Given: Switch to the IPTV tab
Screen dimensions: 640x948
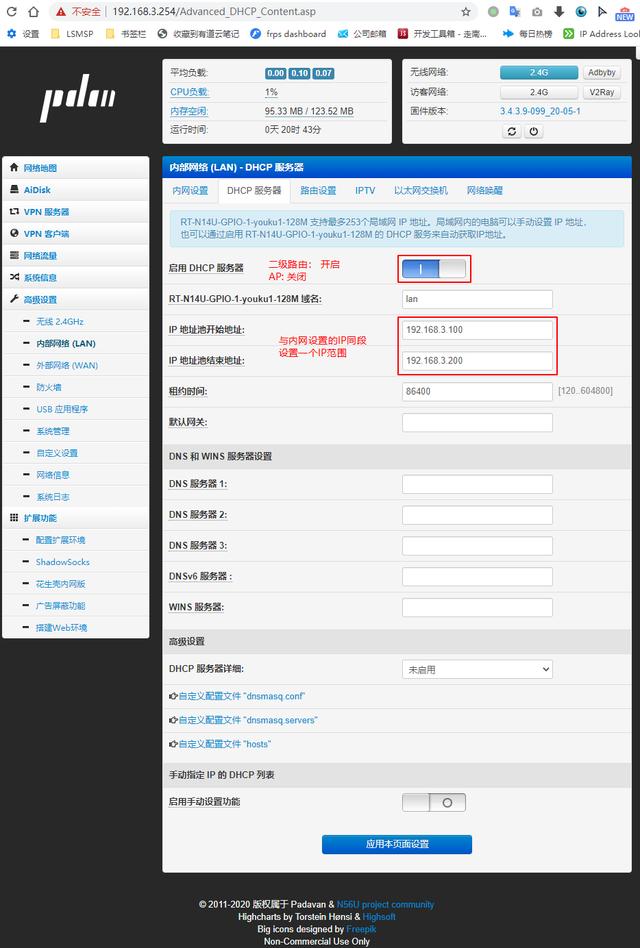Looking at the screenshot, I should 365,190.
